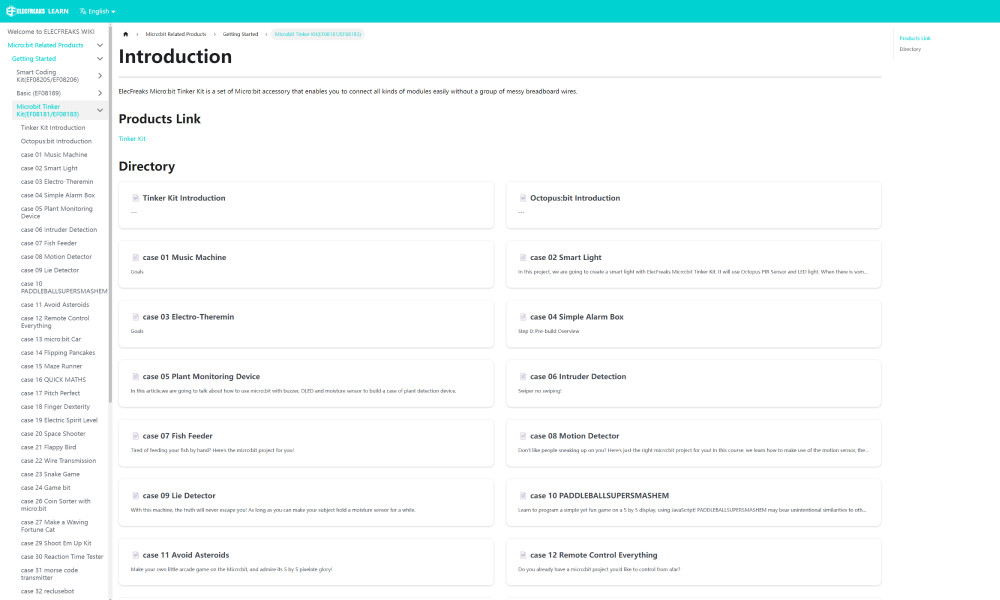Jump to Products Link in table of contents
Image resolution: width=1000 pixels, height=600 pixels.
914,38
